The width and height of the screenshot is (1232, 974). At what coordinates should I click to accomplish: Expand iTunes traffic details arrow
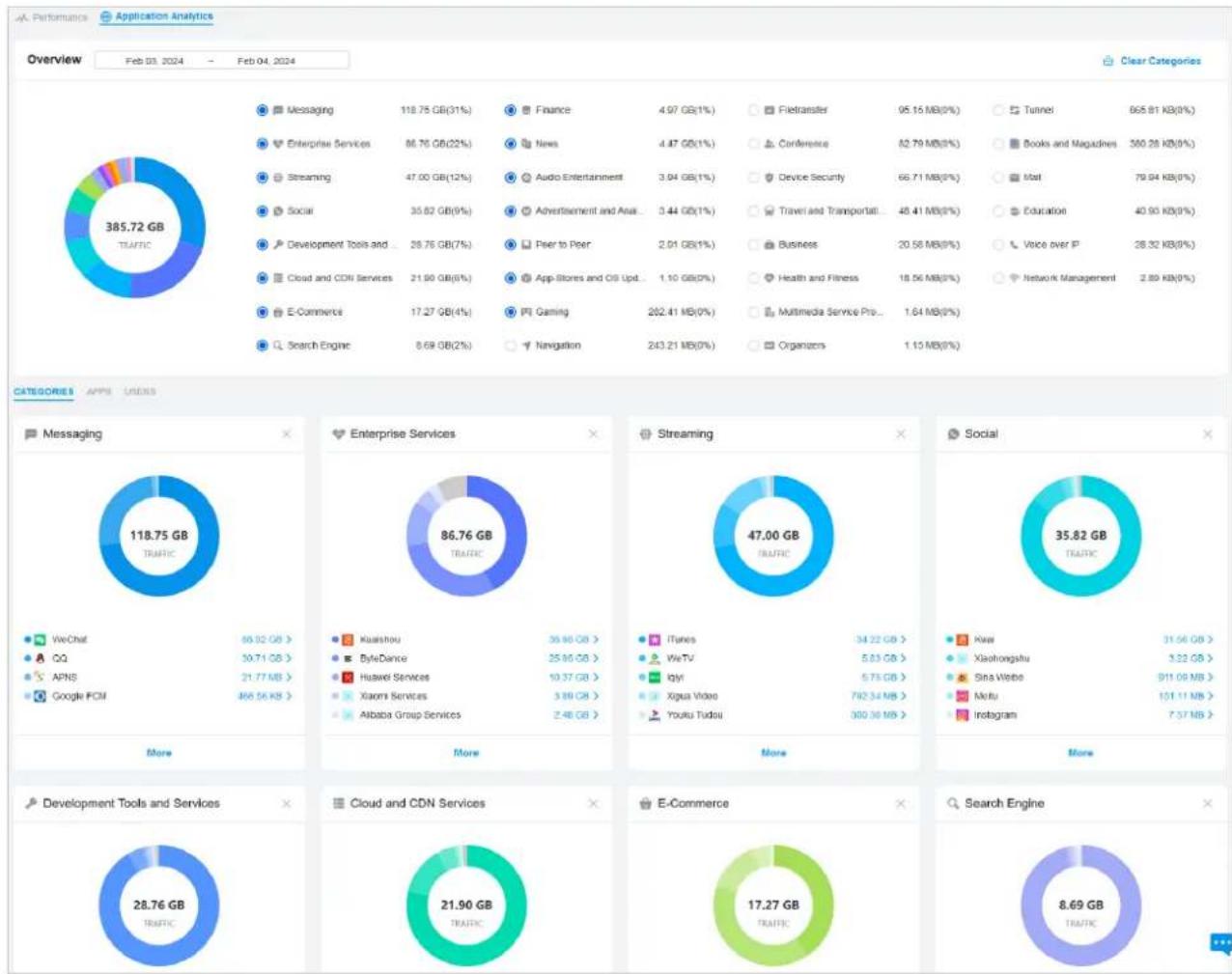click(x=904, y=640)
